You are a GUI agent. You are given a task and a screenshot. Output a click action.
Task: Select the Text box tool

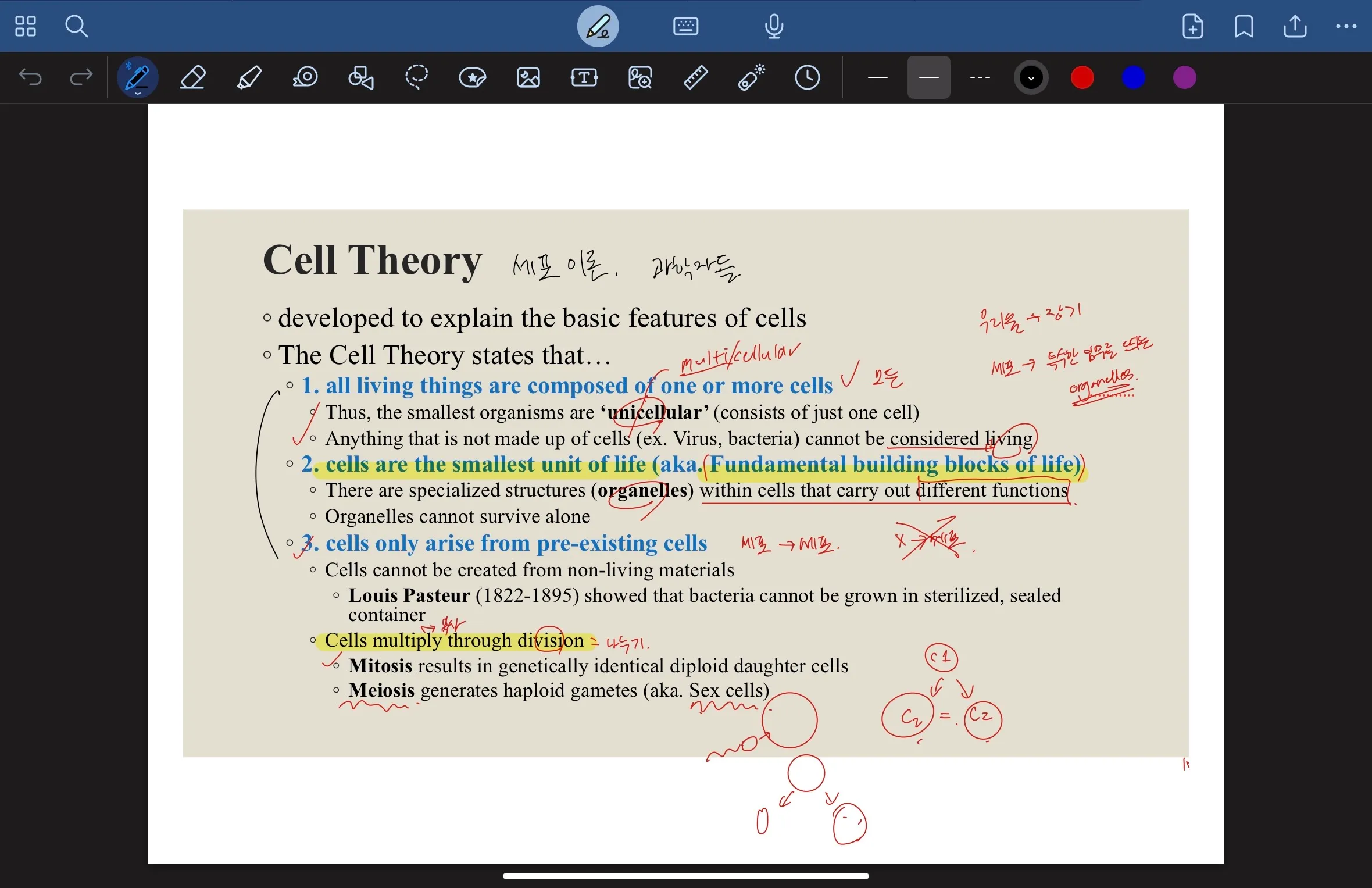click(584, 77)
